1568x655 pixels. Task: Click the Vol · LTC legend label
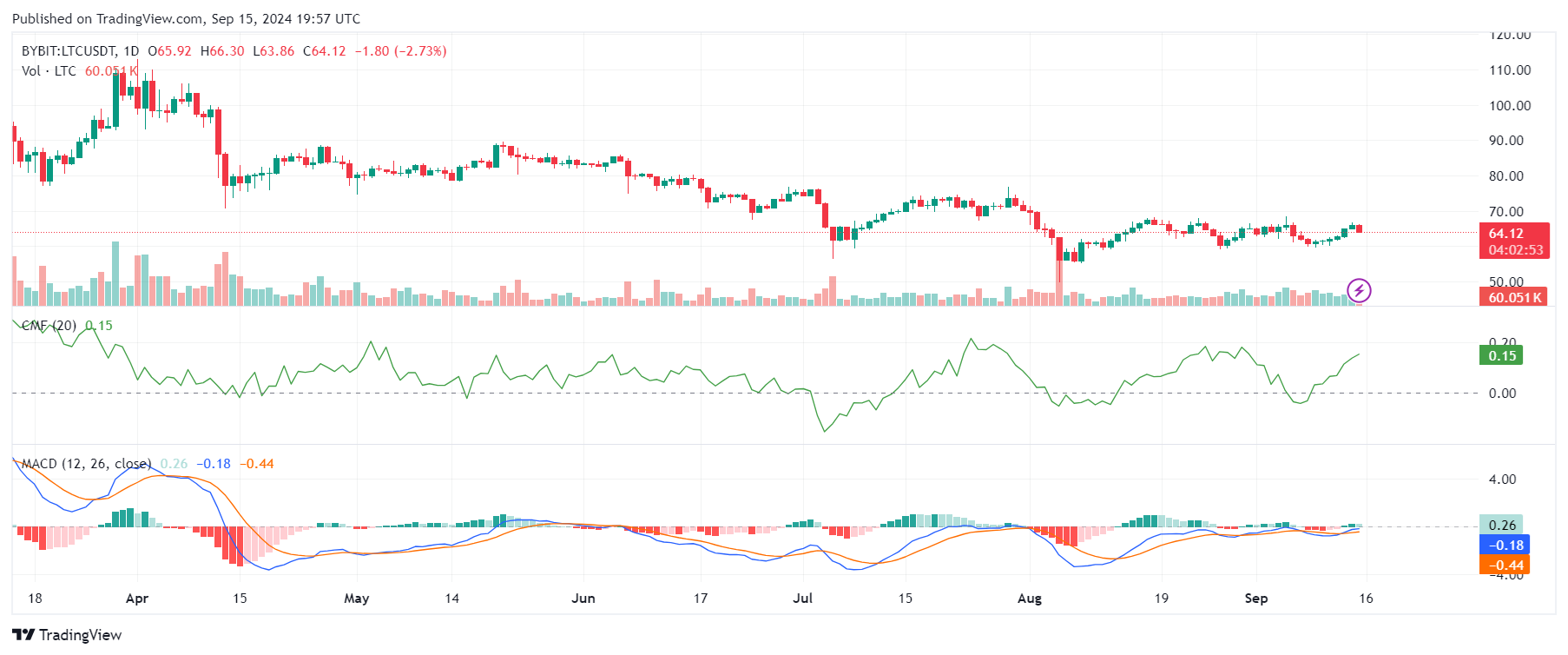[x=49, y=71]
